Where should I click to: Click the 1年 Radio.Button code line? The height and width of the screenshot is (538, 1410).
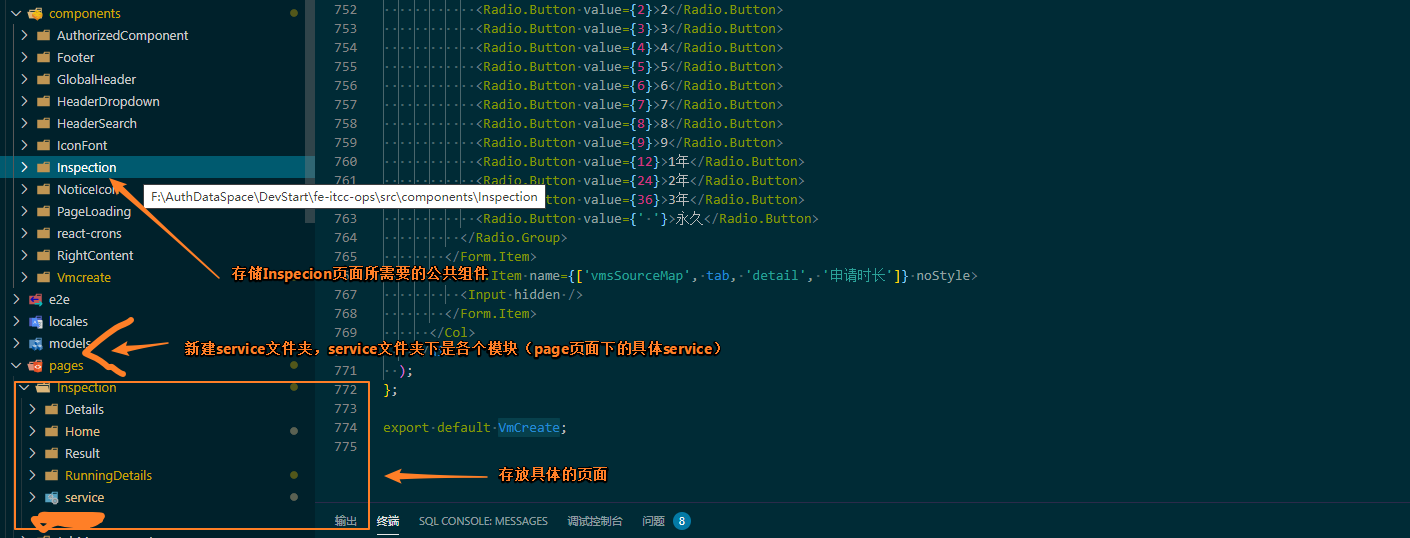pos(640,161)
